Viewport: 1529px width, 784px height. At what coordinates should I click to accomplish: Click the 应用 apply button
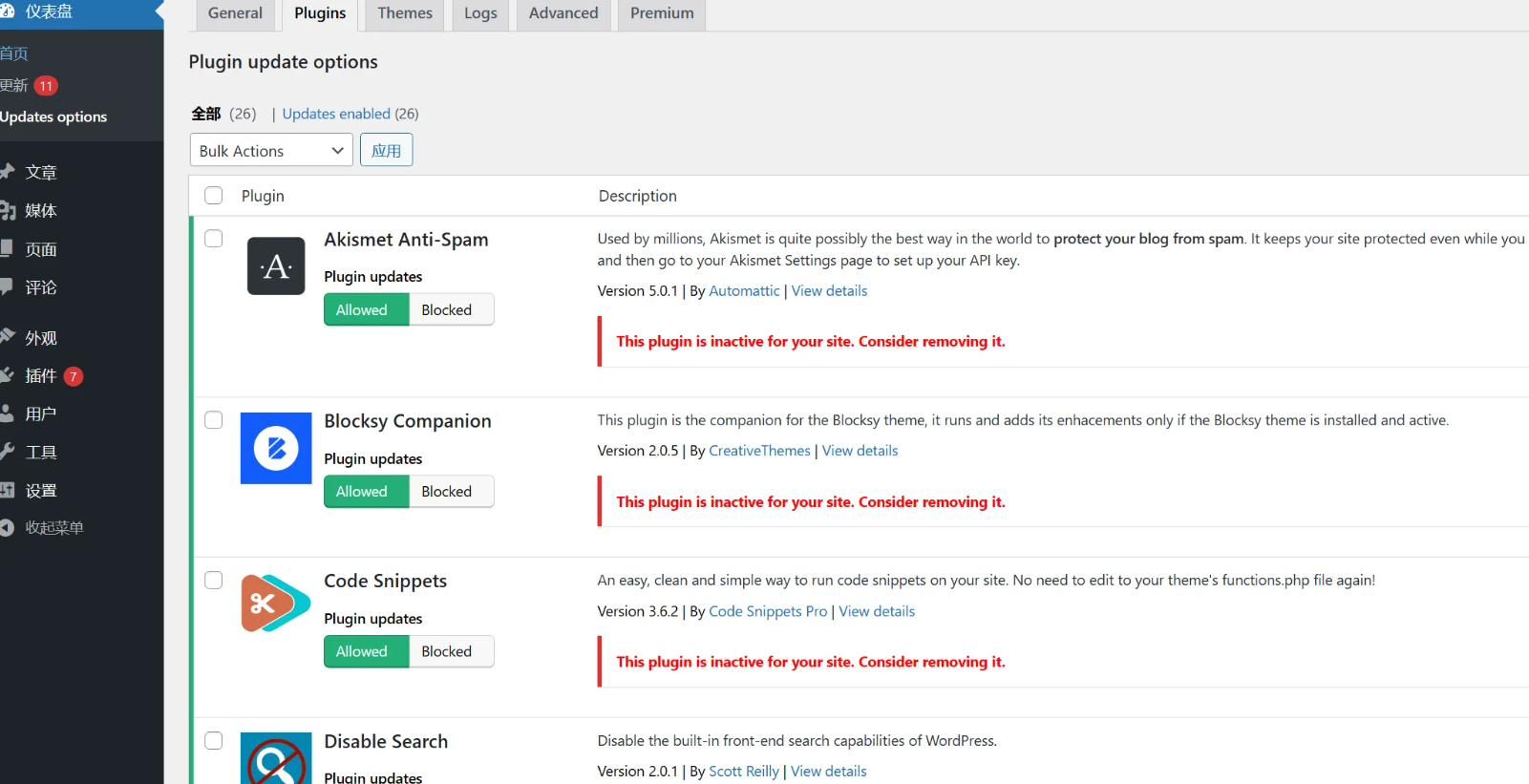tap(386, 150)
